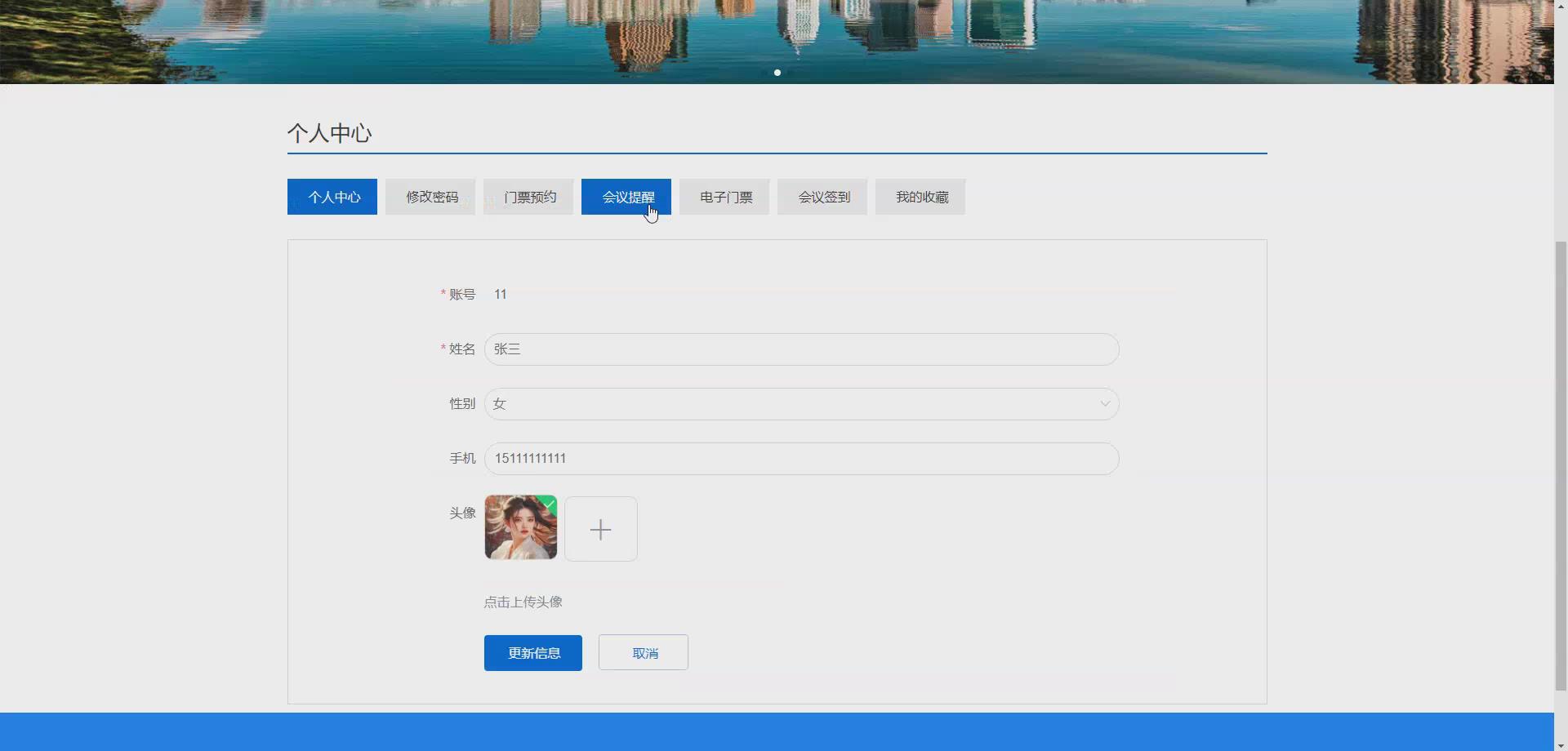Image resolution: width=1568 pixels, height=751 pixels.
Task: Select the carousel indicator dot below banner
Action: [x=777, y=72]
